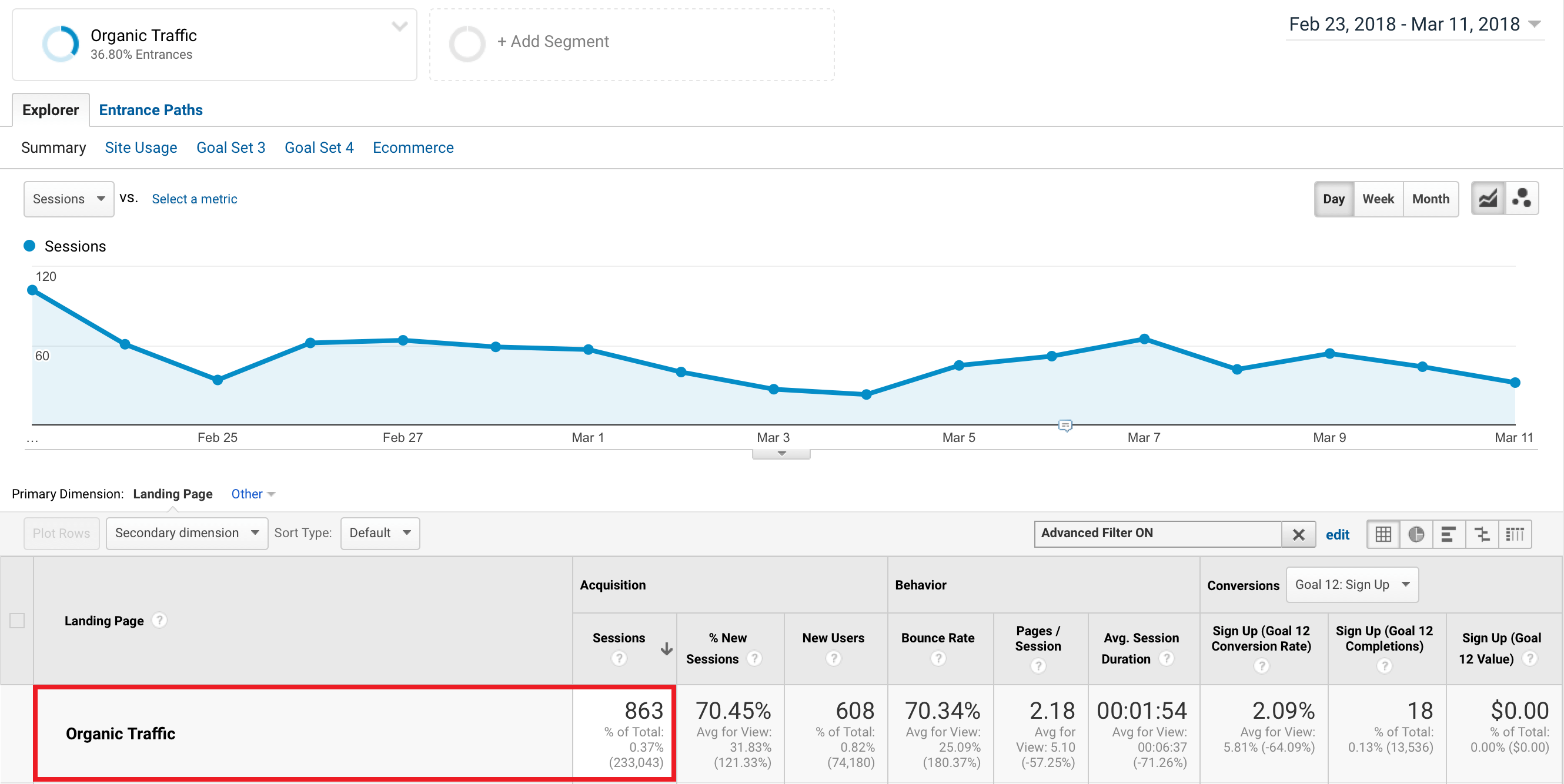Edit the active Advanced Filter
Image resolution: width=1564 pixels, height=784 pixels.
point(1338,534)
